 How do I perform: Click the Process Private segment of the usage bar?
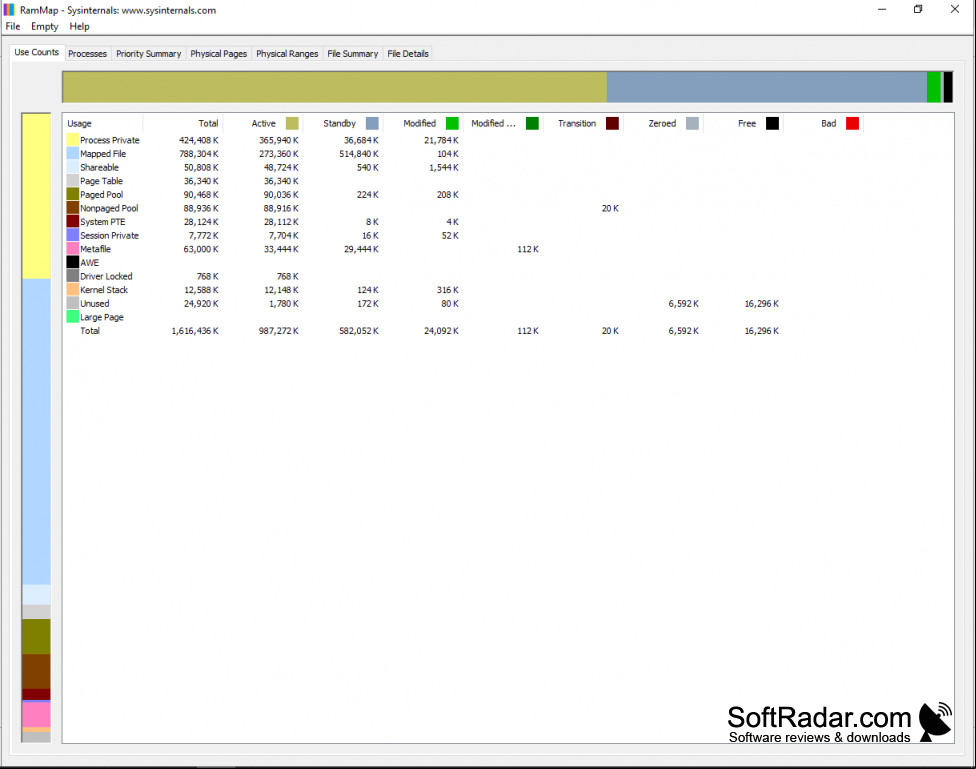[36, 196]
